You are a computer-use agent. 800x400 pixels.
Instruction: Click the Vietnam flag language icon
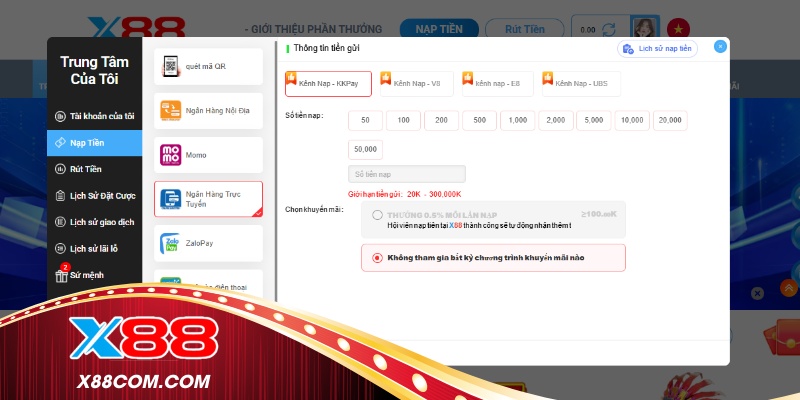[678, 29]
